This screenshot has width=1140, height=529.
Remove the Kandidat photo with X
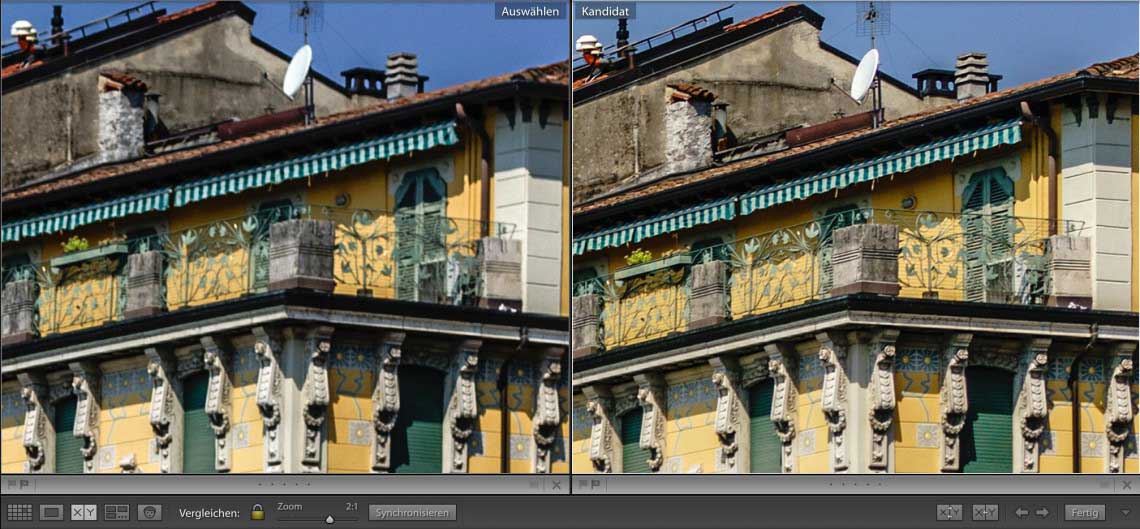1128,485
